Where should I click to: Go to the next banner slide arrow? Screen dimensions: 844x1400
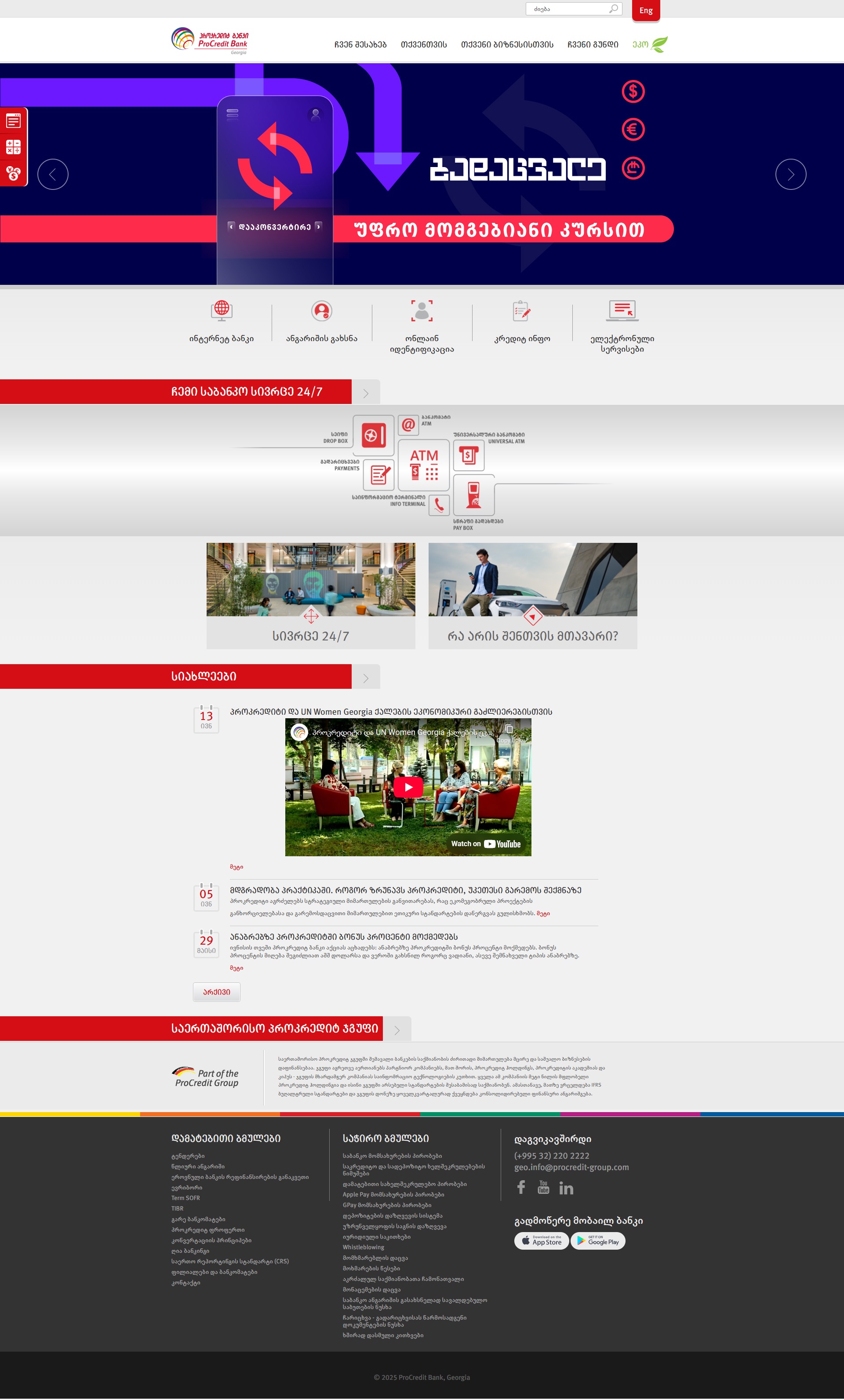click(790, 175)
